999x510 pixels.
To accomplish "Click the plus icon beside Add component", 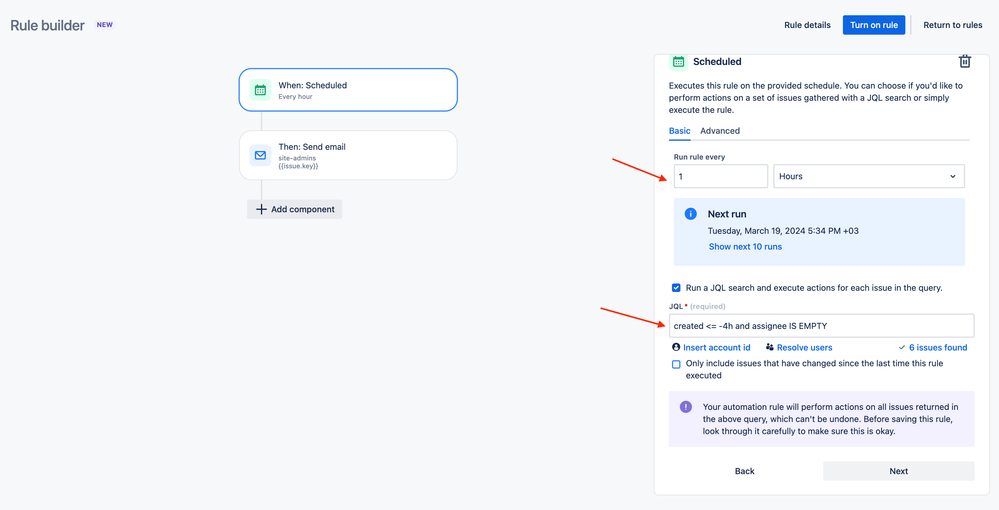I will pos(261,209).
